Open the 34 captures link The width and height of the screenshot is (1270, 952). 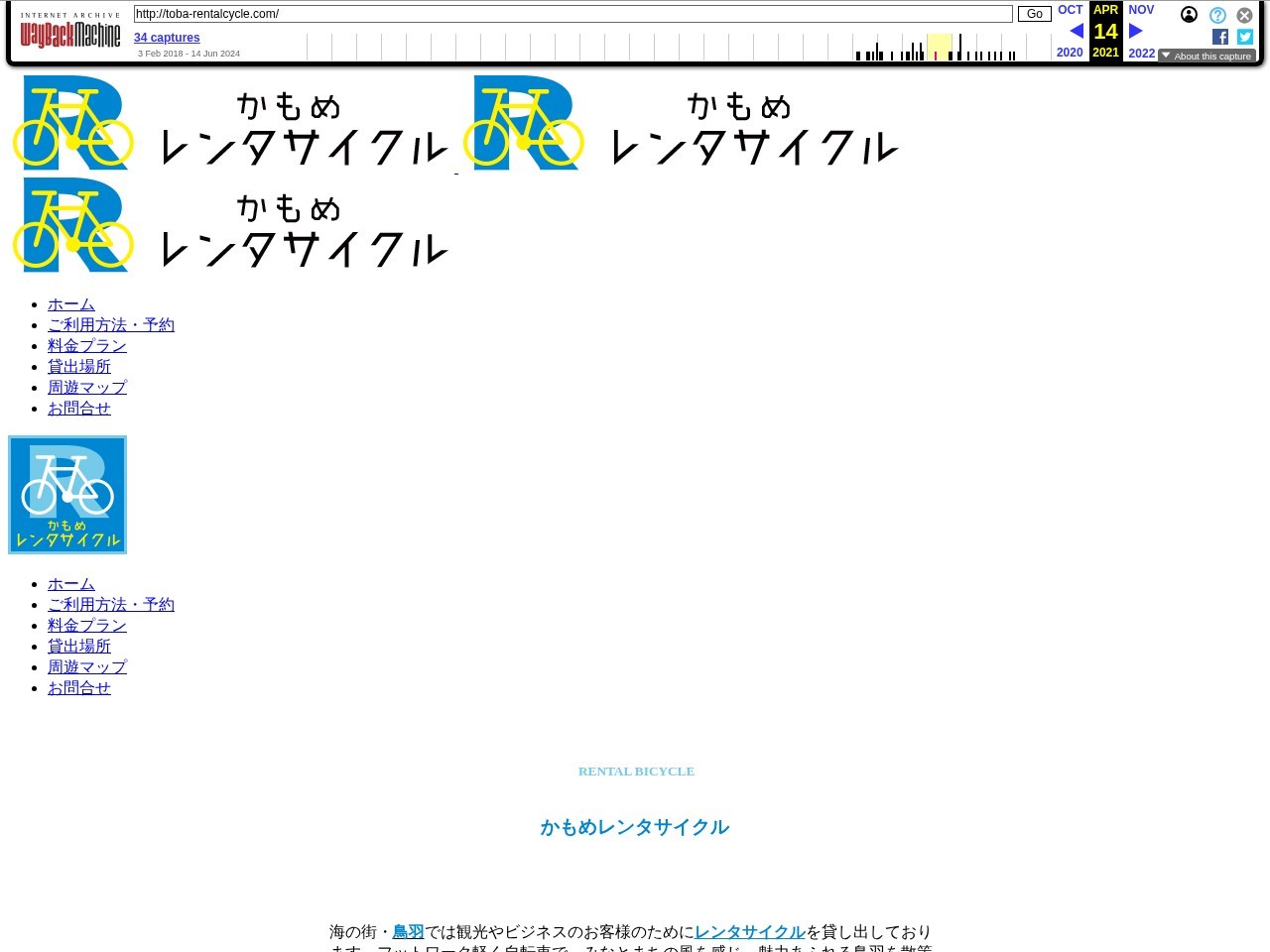[x=167, y=38]
